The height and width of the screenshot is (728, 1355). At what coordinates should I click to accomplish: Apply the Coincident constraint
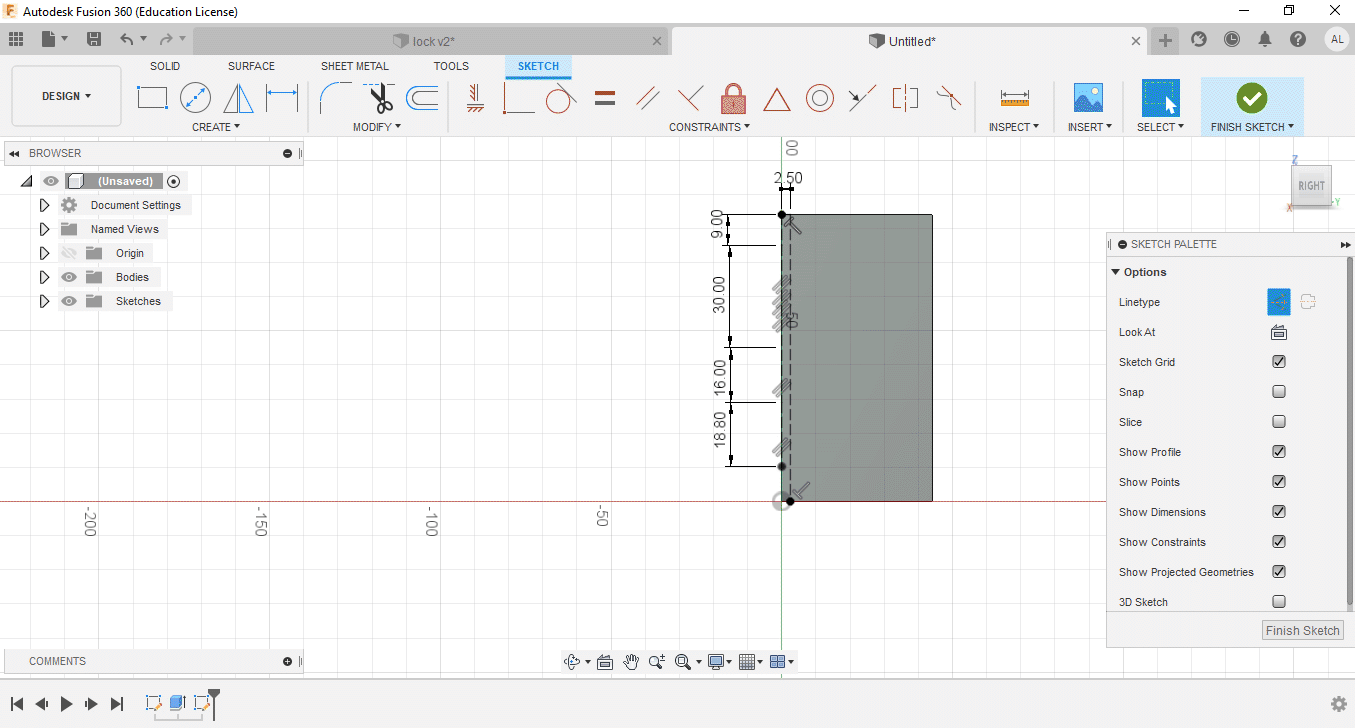tap(517, 98)
